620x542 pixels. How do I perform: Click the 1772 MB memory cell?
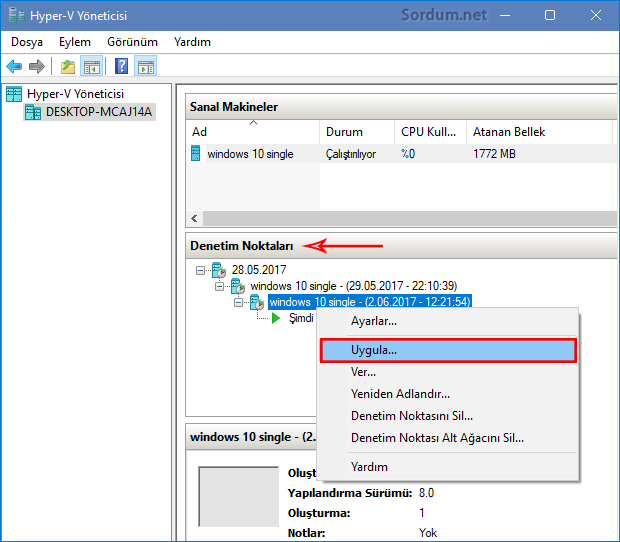point(494,154)
